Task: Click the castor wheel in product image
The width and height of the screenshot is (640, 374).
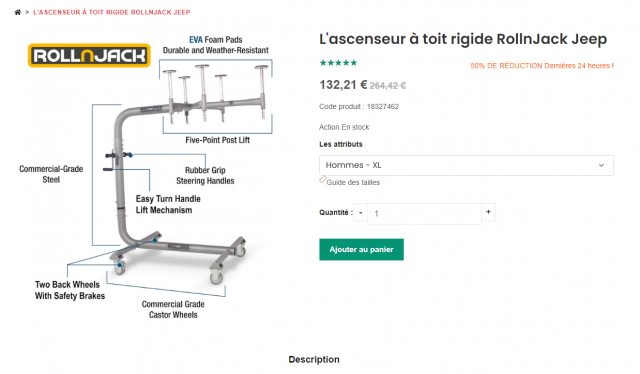Action: (216, 276)
